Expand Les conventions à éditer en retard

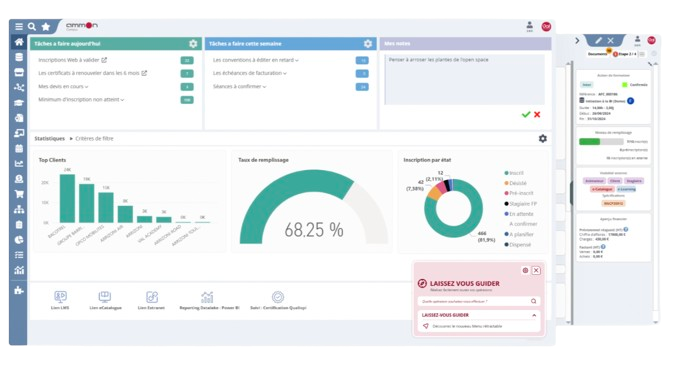click(255, 60)
